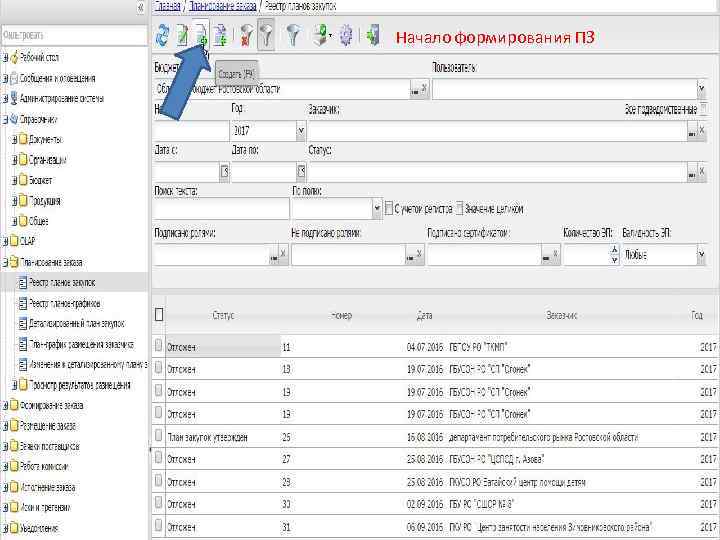This screenshot has height=540, width=720.
Task: Click the Поиск текста input field
Action: tap(221, 209)
